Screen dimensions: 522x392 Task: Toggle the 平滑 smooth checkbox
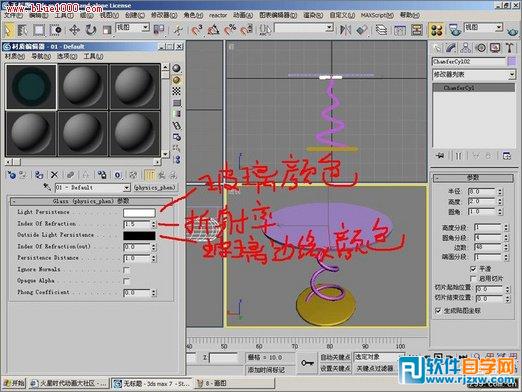click(x=473, y=268)
